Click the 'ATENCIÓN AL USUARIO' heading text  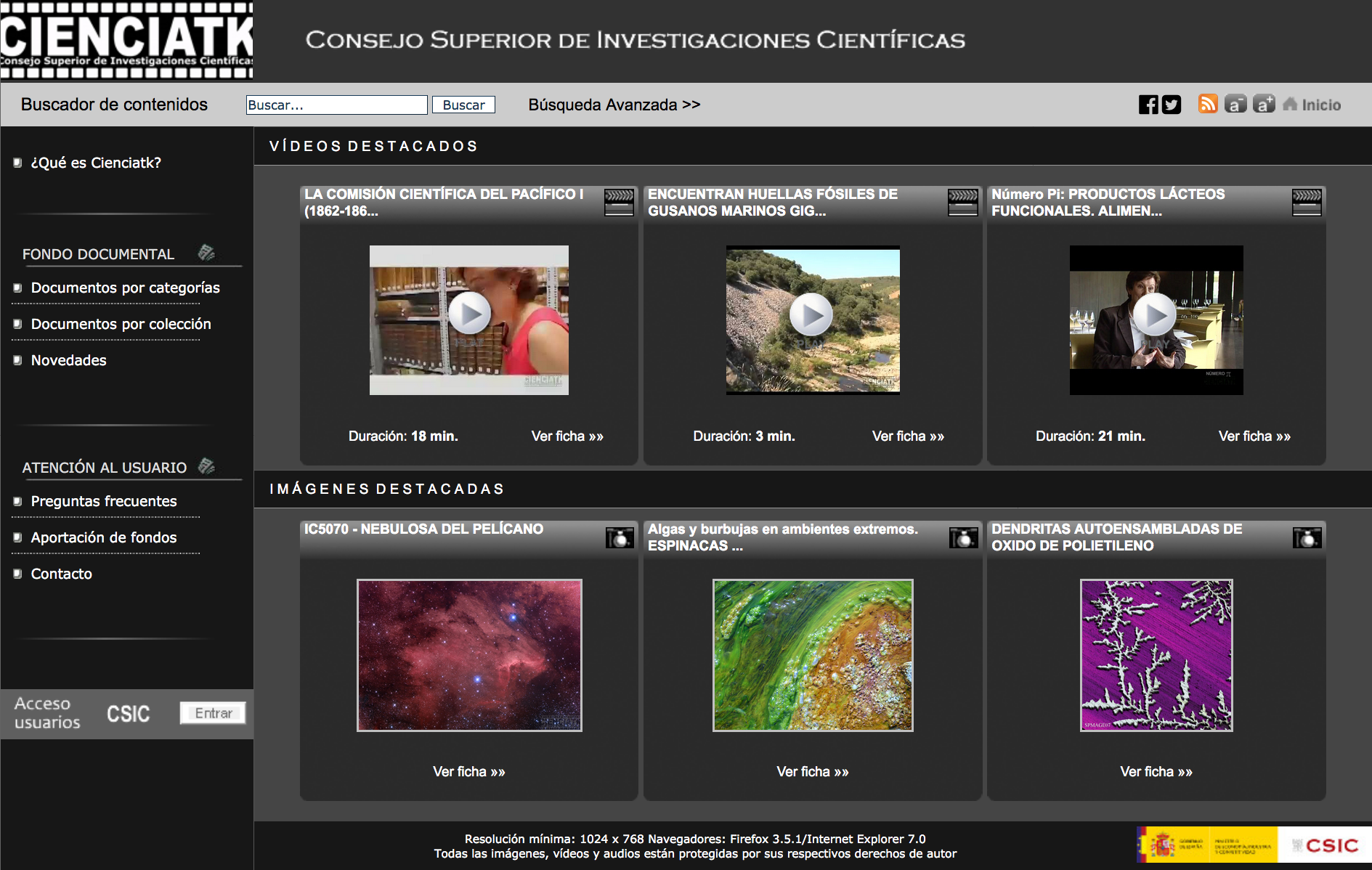105,468
